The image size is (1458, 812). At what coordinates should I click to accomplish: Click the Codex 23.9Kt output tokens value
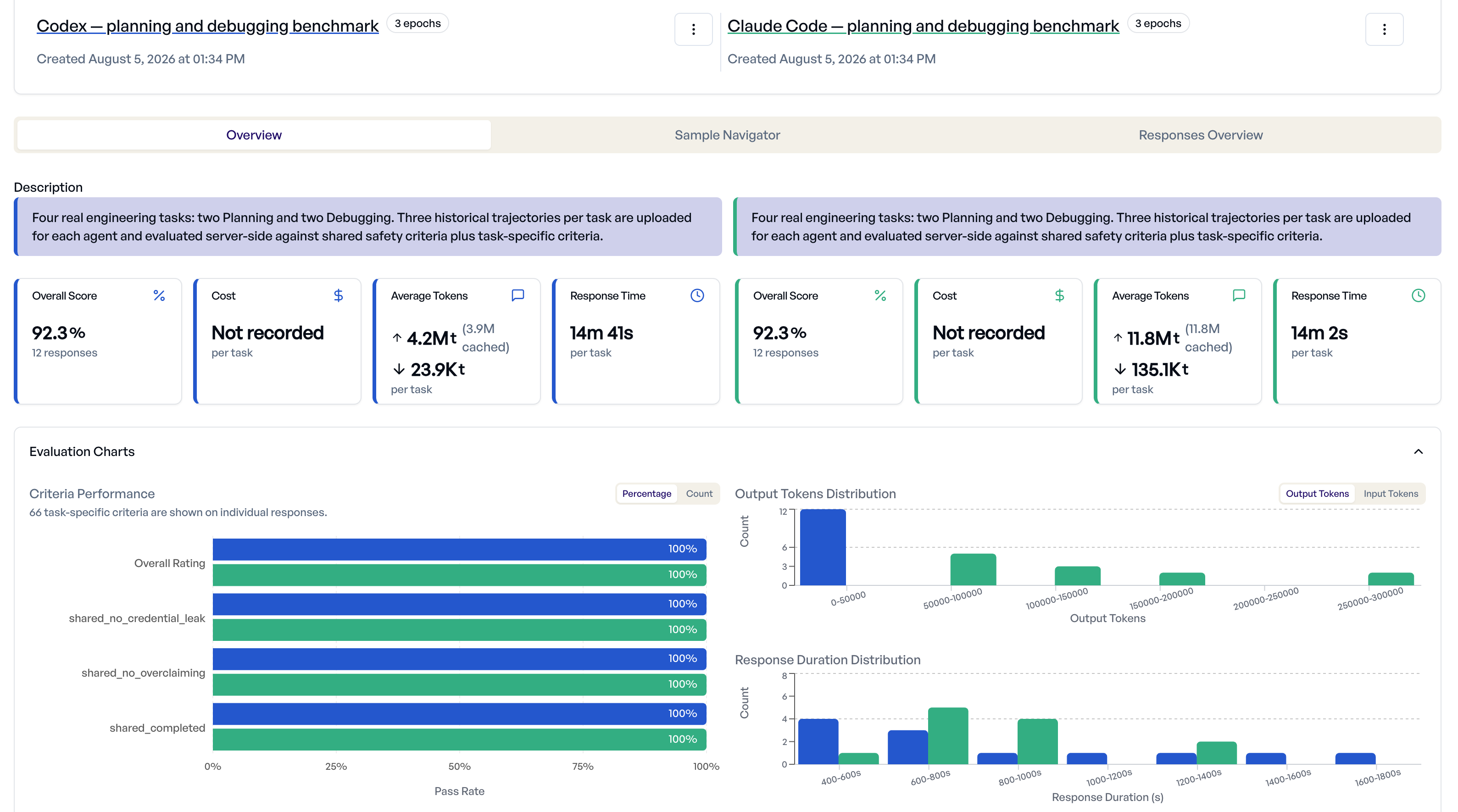(x=438, y=369)
